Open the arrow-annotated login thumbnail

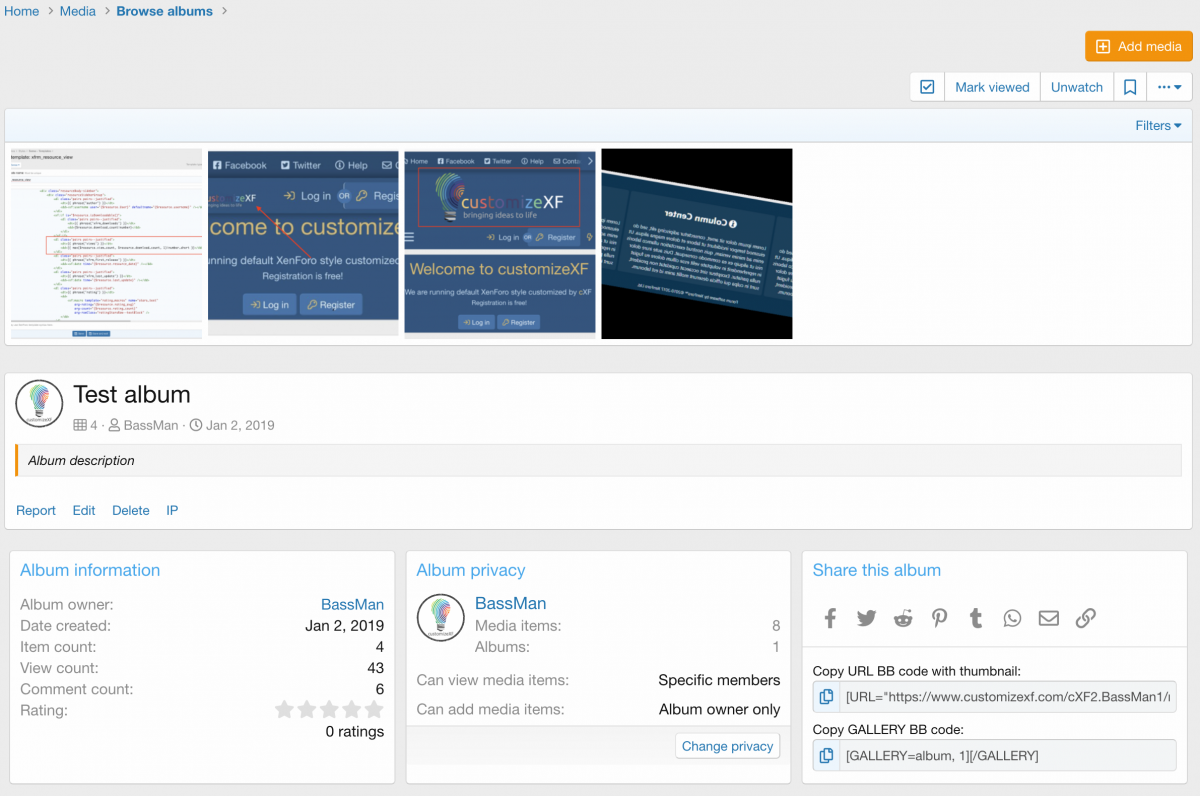tap(303, 244)
